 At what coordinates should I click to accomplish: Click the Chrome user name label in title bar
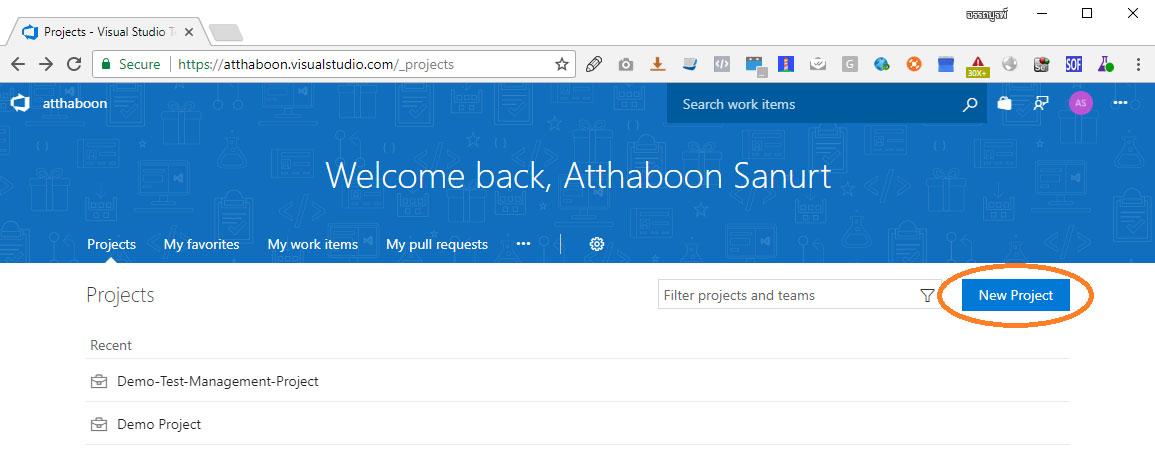pos(986,13)
